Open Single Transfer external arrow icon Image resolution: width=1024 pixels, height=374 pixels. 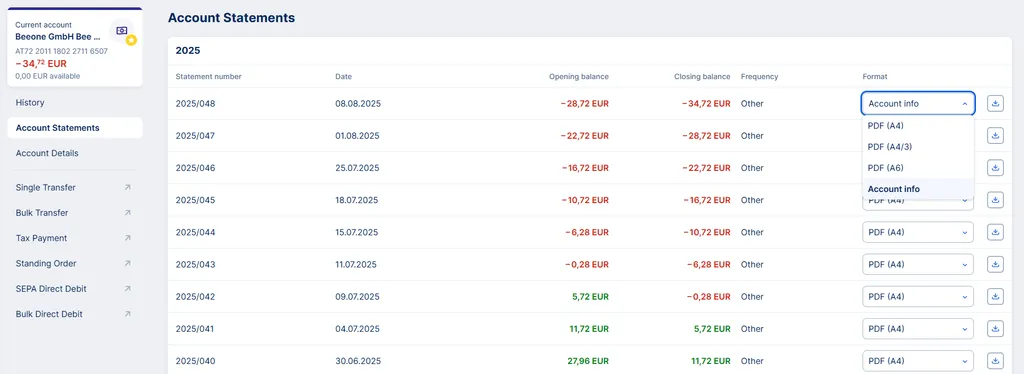tap(127, 187)
